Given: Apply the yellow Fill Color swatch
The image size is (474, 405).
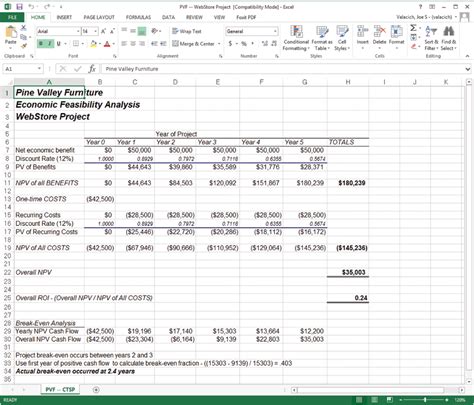Looking at the screenshot, I should coord(94,44).
